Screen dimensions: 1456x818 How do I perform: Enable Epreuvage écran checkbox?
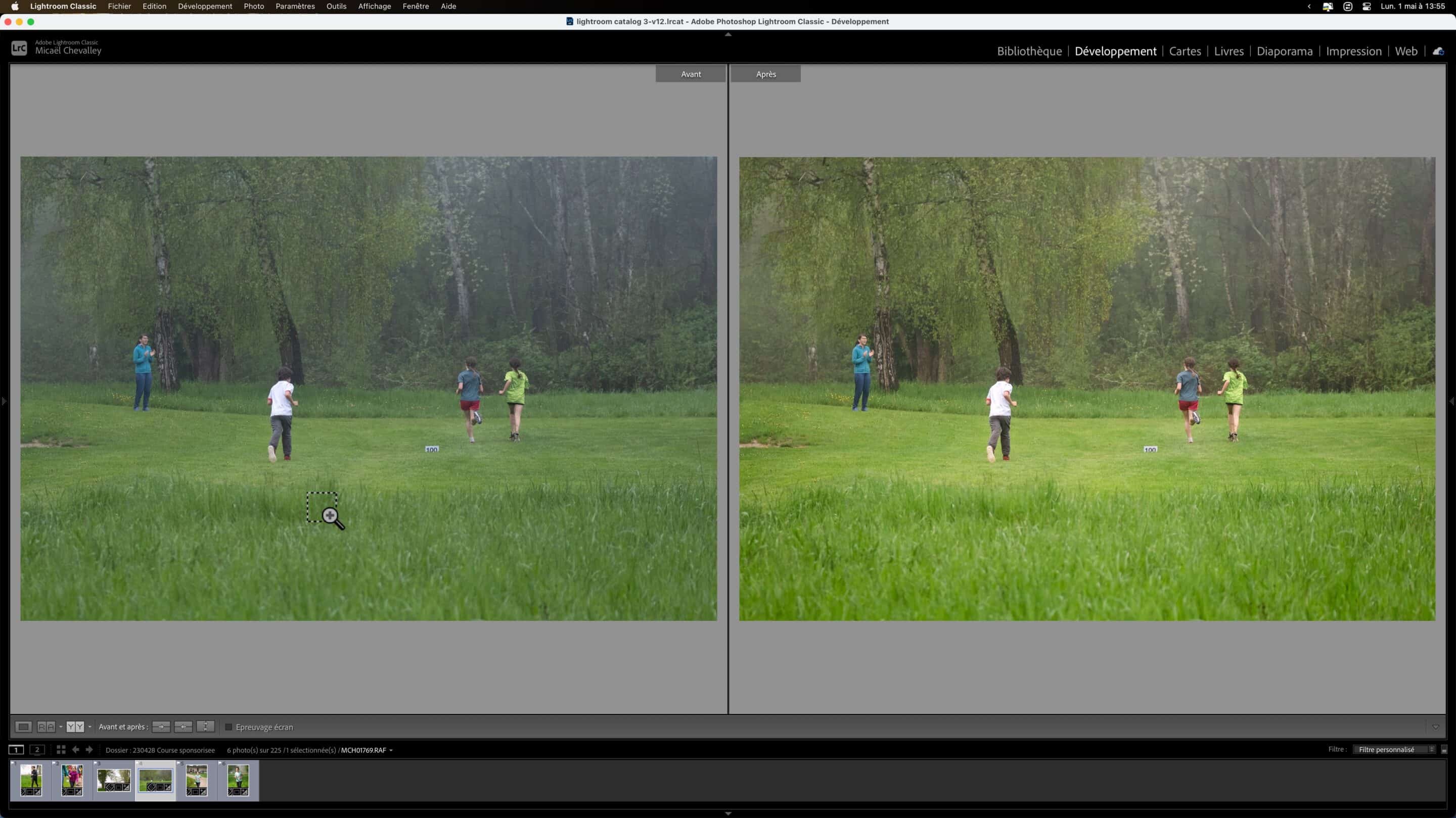click(229, 727)
